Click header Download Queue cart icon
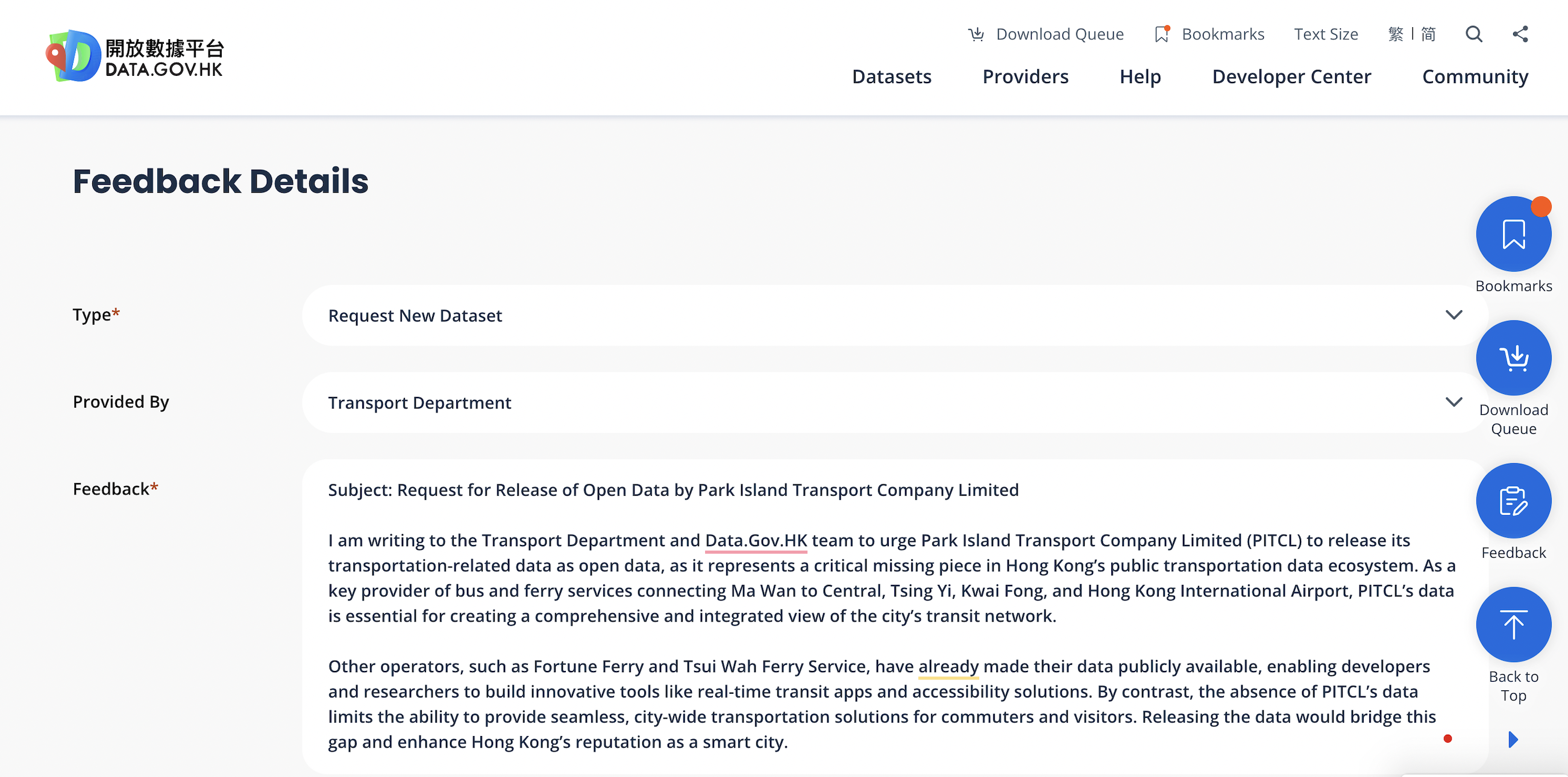 point(976,35)
